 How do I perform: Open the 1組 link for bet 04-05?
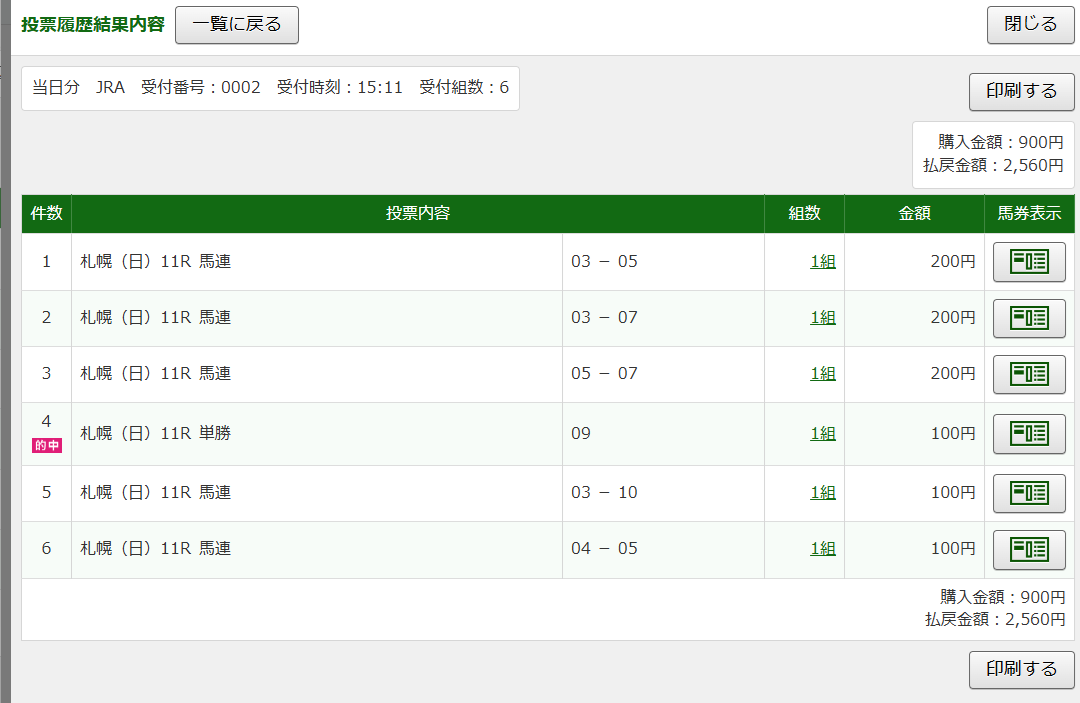pos(822,549)
